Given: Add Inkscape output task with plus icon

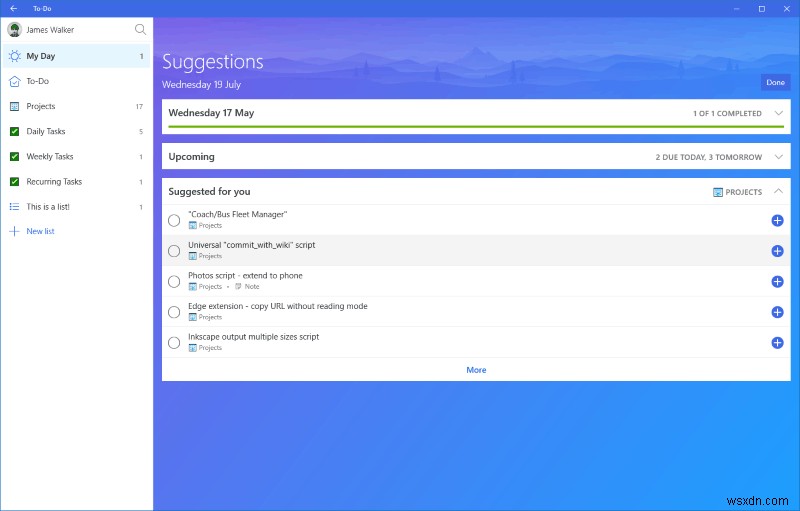Looking at the screenshot, I should (777, 343).
